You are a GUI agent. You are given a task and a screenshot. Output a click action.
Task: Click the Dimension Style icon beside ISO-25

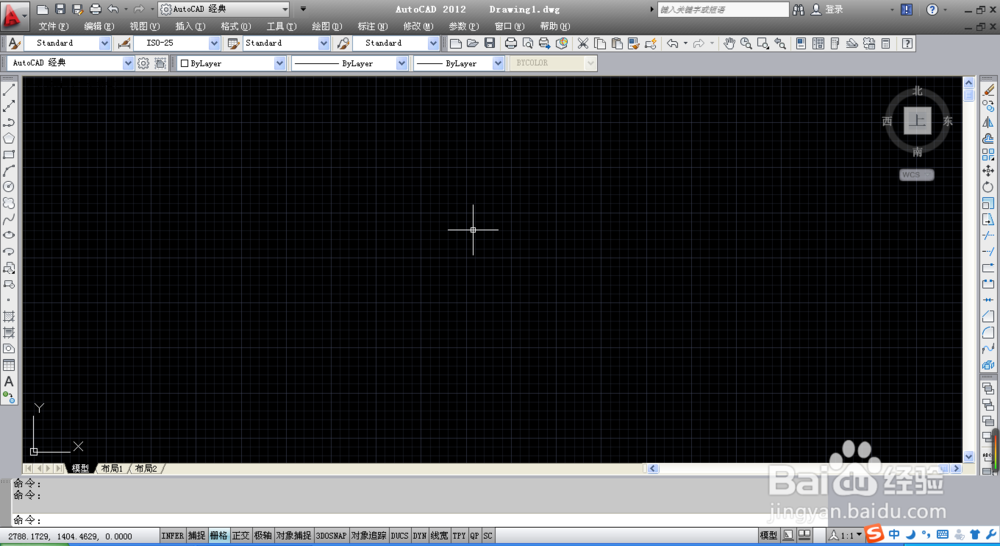[124, 43]
